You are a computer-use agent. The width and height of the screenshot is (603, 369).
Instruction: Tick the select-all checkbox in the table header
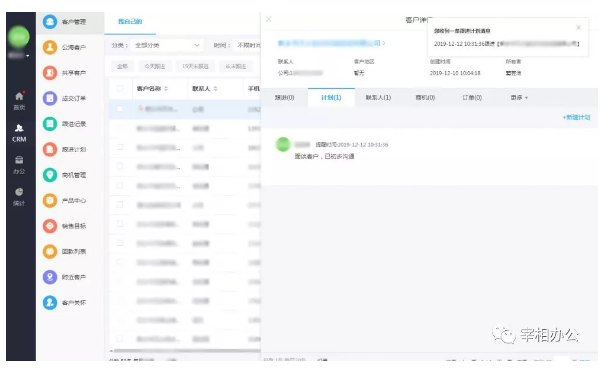click(x=120, y=88)
